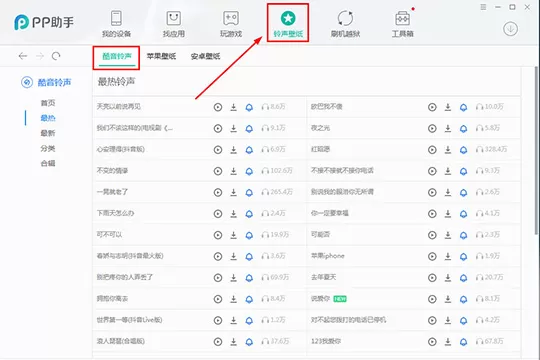Refresh the page with reload icon
This screenshot has height=360, width=540.
[x=56, y=56]
